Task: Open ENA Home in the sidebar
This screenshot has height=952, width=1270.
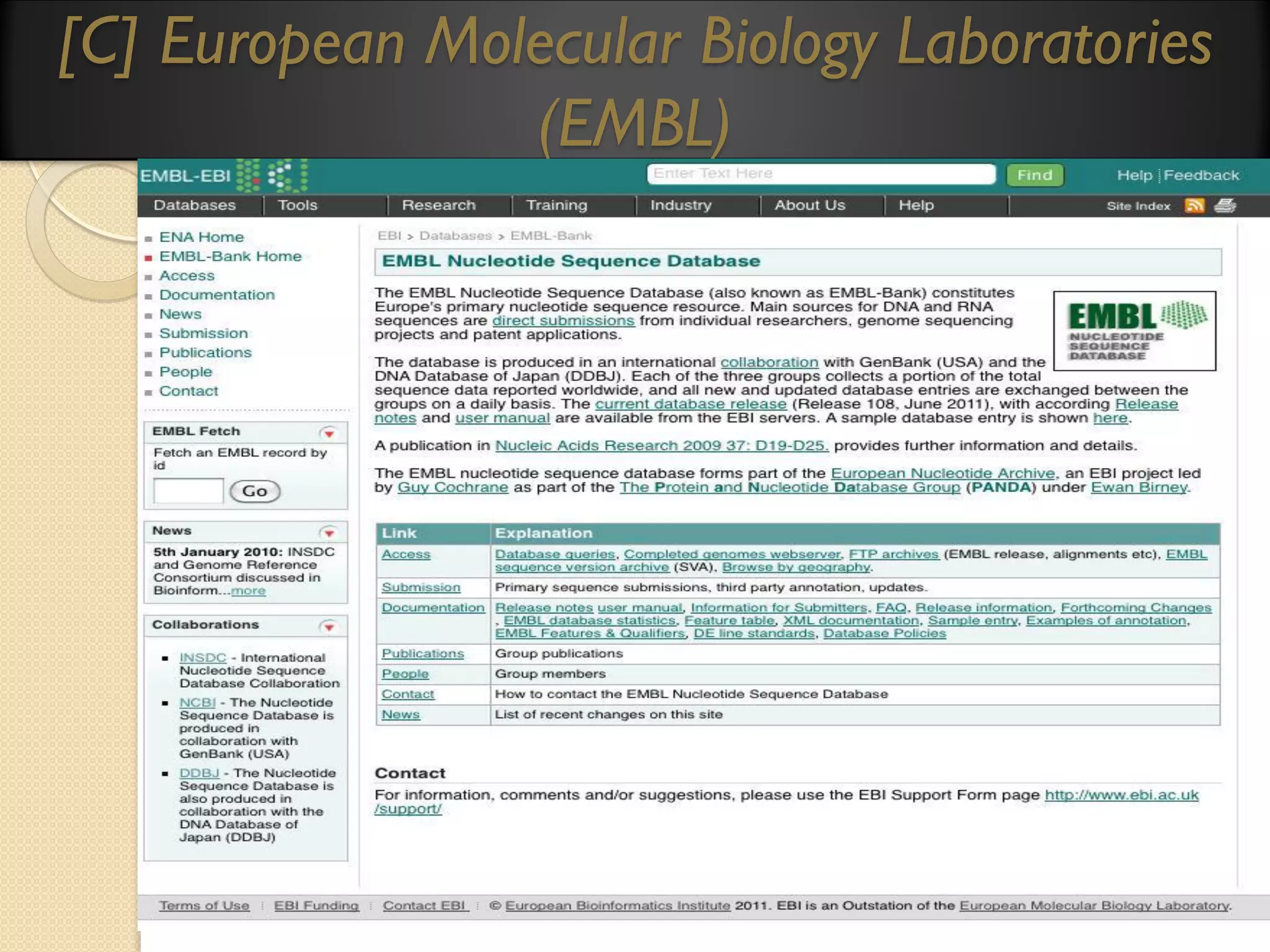Action: [x=202, y=237]
